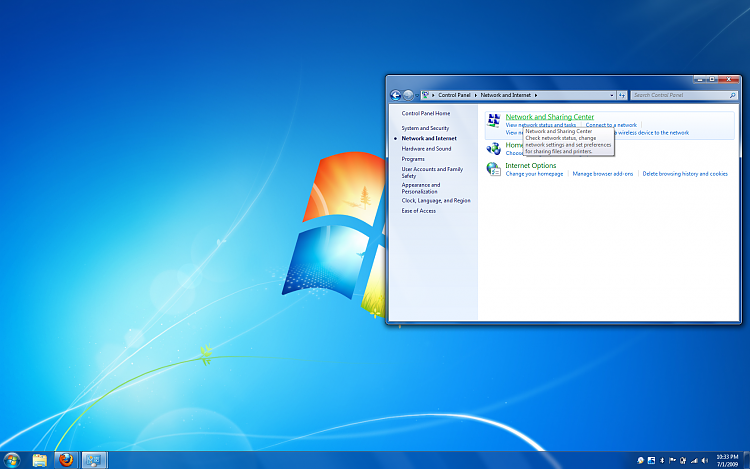This screenshot has width=750, height=469.
Task: Open the address bar history dropdown
Action: click(x=612, y=95)
